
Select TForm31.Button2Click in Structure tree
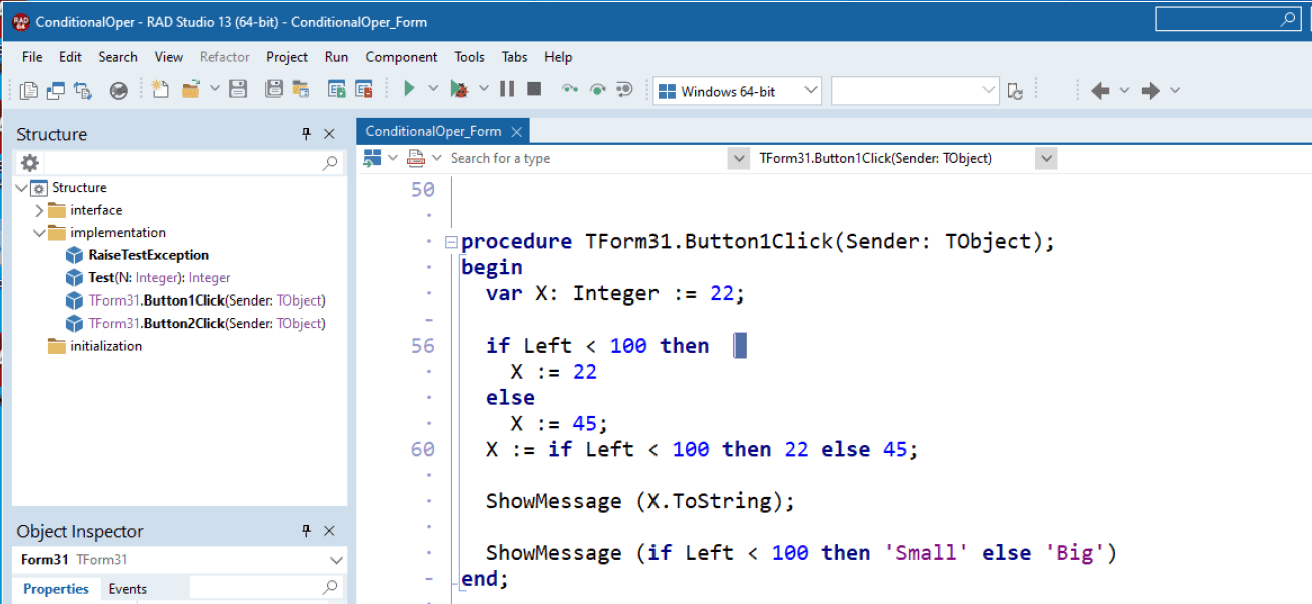coord(207,323)
